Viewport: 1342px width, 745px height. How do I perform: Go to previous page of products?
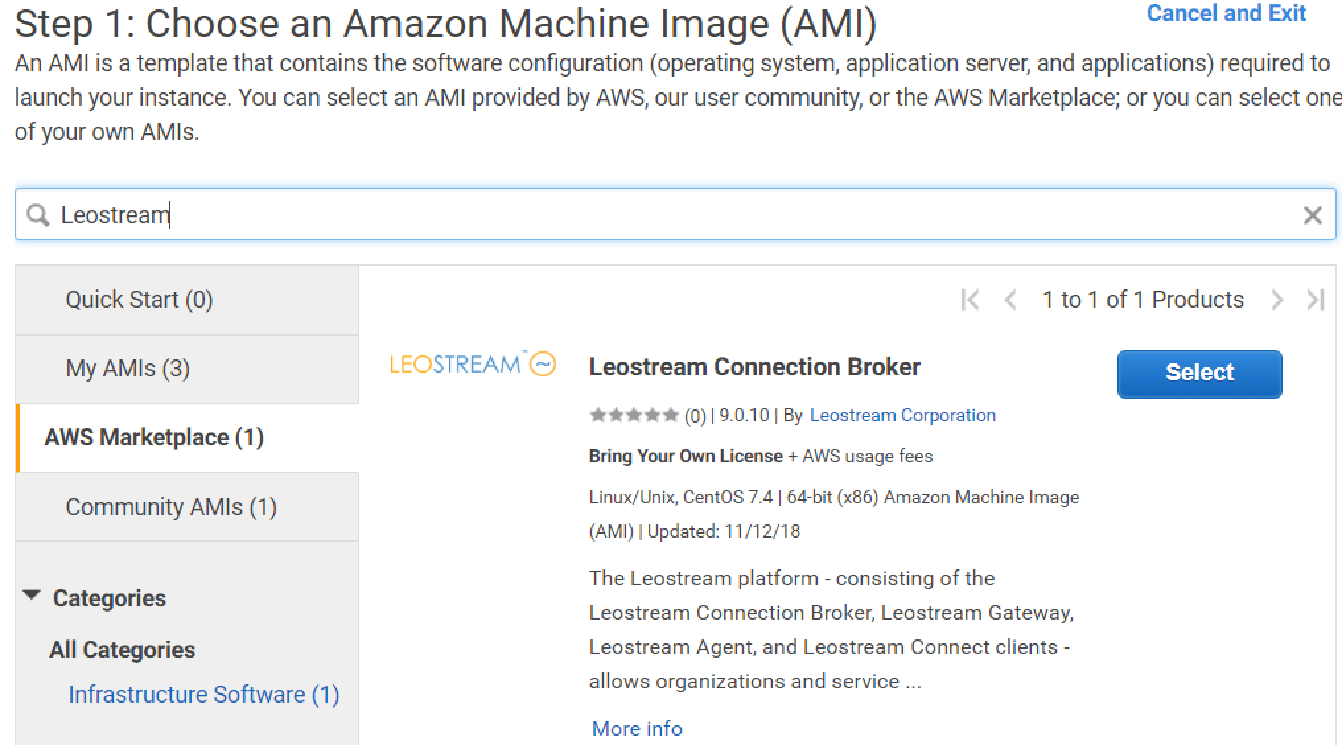[1010, 300]
